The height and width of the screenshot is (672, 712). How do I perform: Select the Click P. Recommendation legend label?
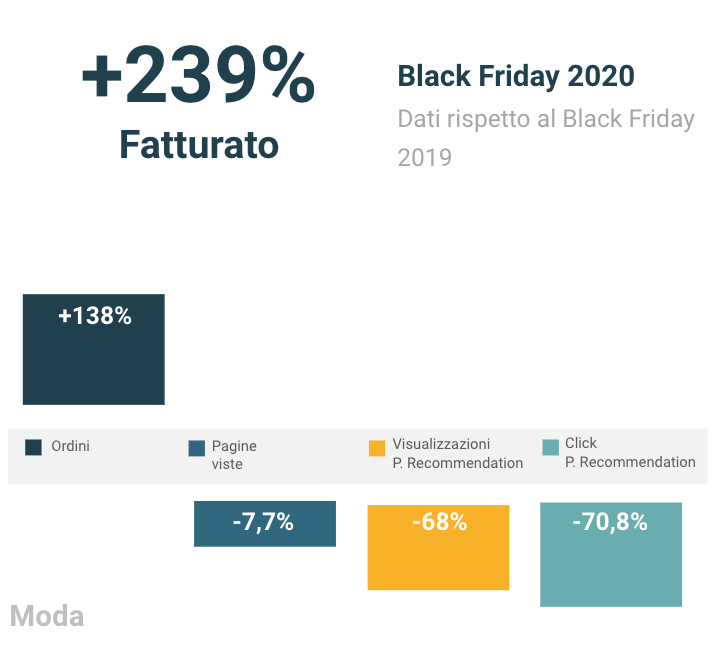pyautogui.click(x=630, y=452)
